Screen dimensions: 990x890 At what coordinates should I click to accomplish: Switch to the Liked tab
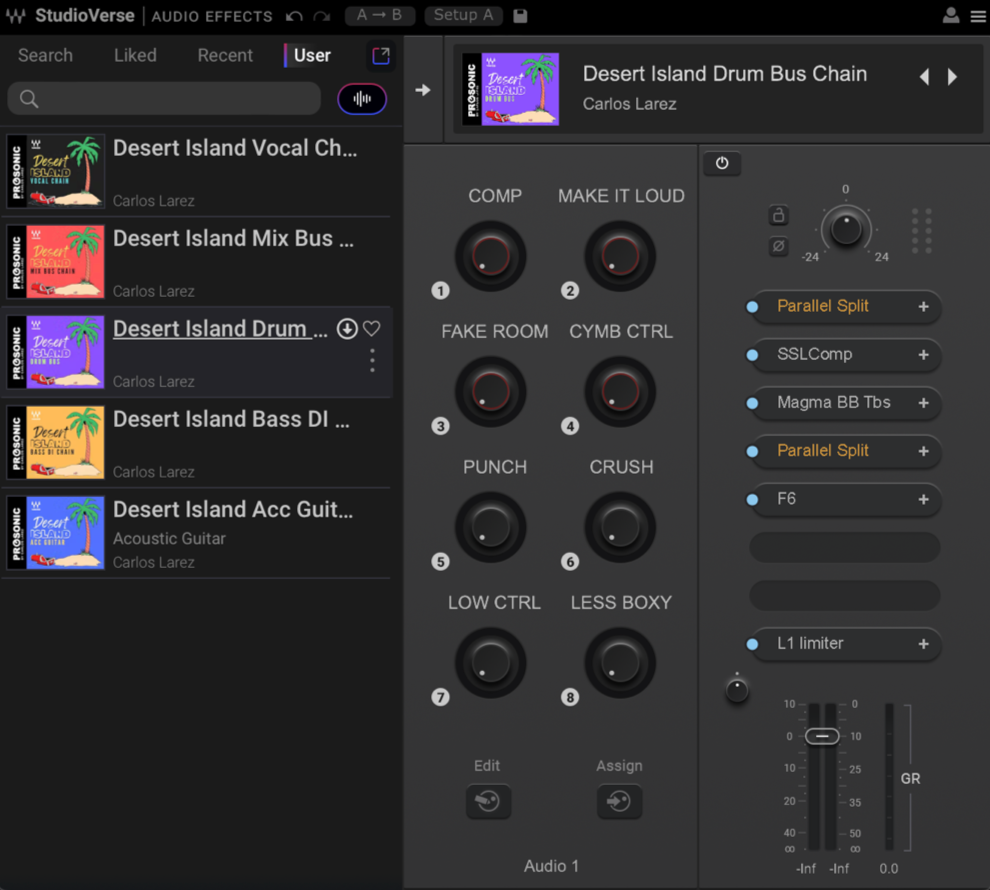(x=135, y=56)
